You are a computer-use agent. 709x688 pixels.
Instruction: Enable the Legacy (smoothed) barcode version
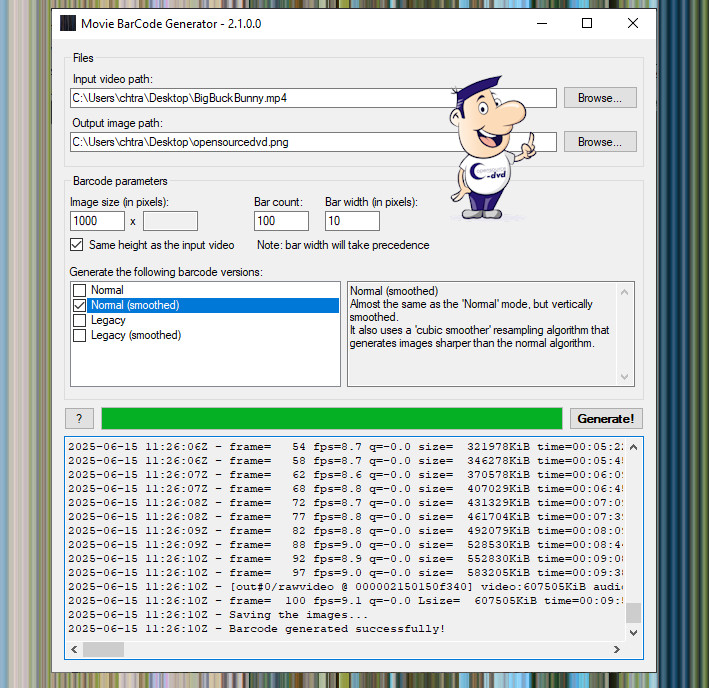(x=80, y=335)
